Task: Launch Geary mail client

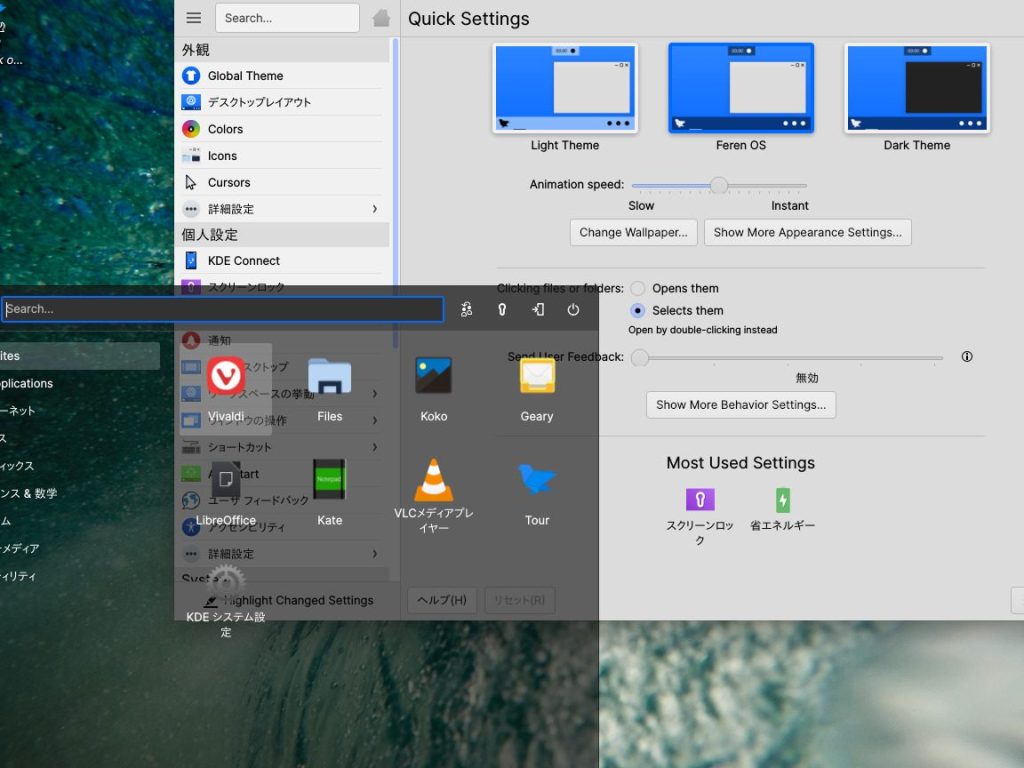Action: 537,389
